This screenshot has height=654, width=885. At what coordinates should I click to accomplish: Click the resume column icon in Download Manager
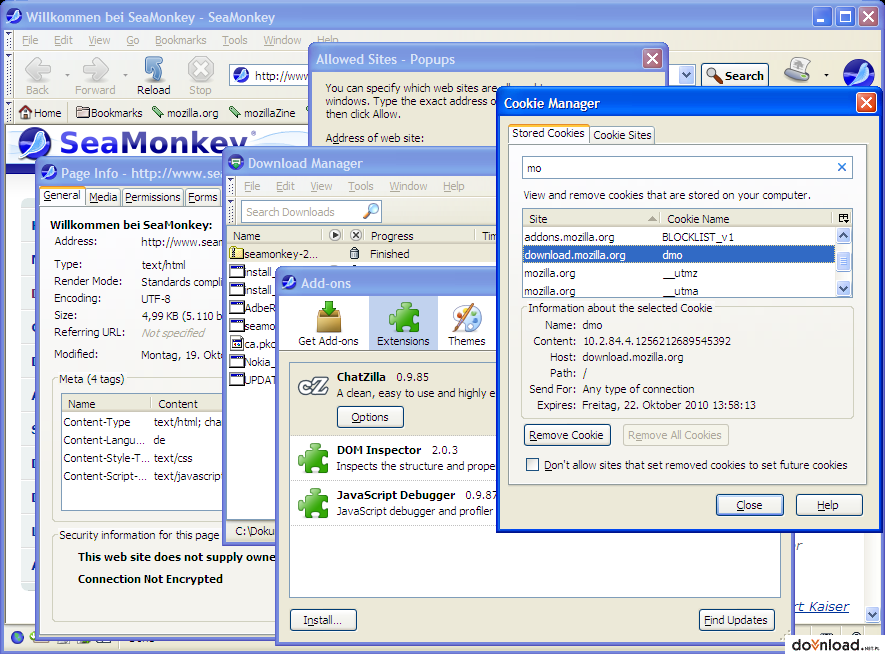[x=335, y=235]
